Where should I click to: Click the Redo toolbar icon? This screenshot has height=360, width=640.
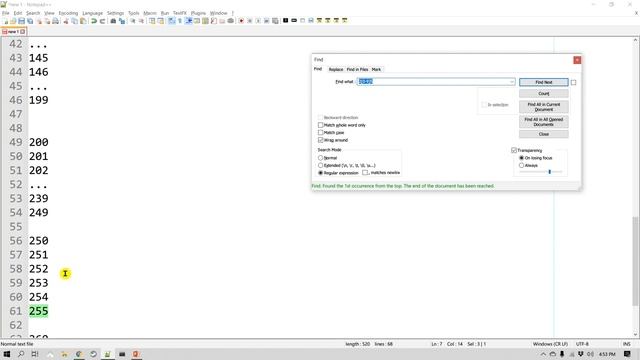(102, 21)
